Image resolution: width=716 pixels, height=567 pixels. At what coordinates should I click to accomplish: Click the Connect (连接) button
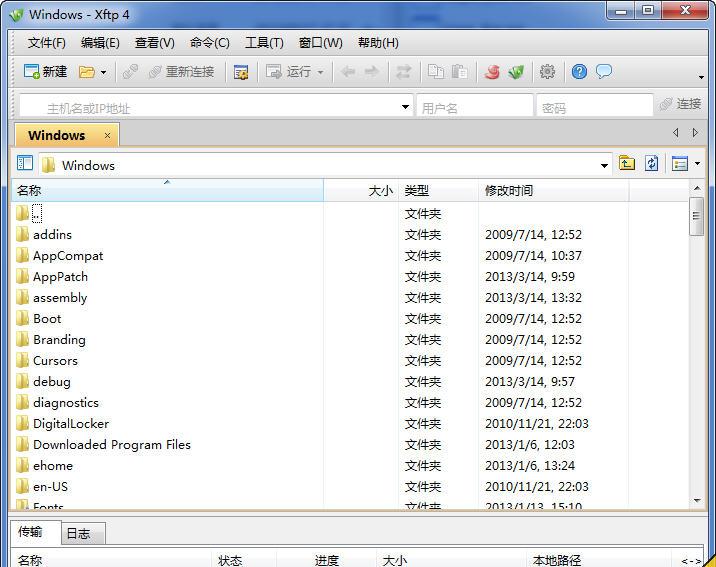[x=680, y=104]
